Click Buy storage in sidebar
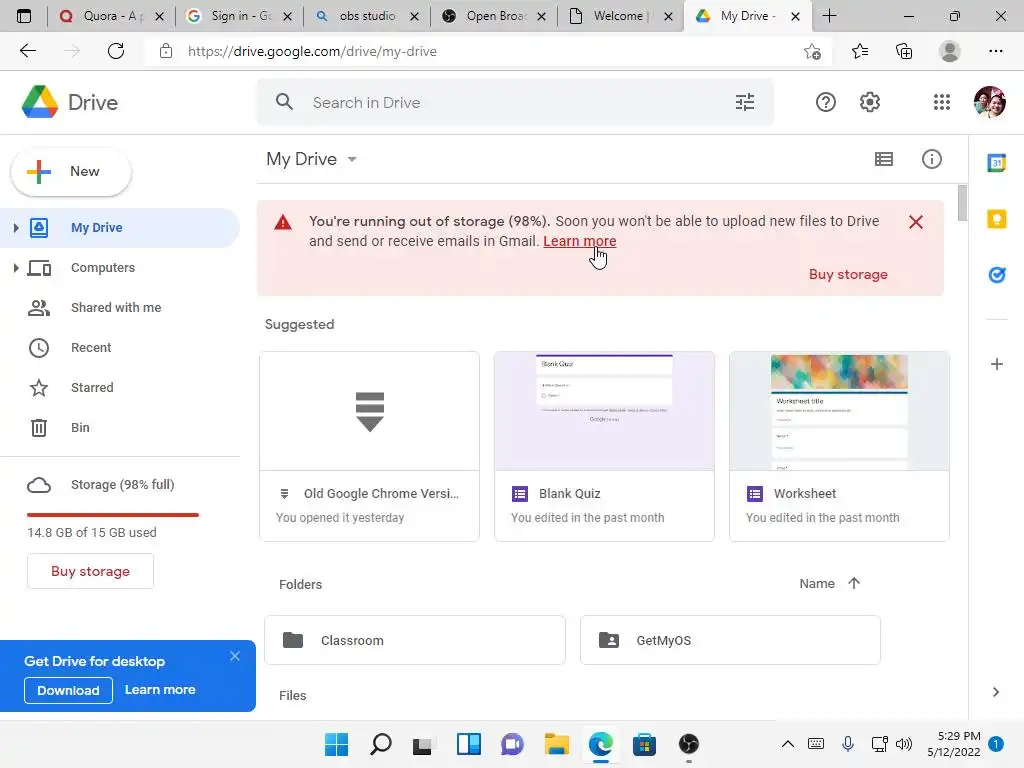1024x768 pixels. click(x=90, y=571)
